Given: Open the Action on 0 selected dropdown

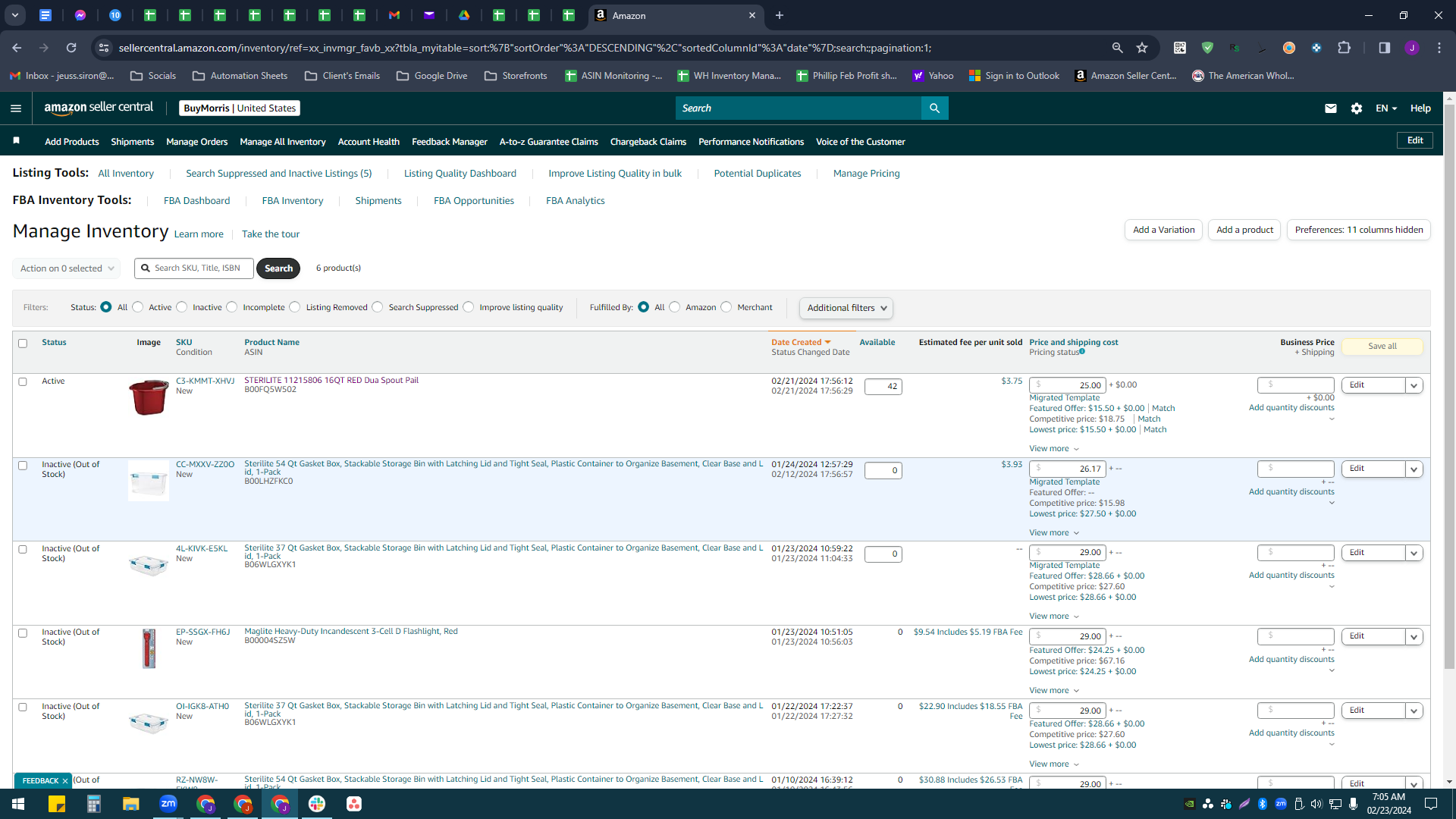Looking at the screenshot, I should coord(67,268).
